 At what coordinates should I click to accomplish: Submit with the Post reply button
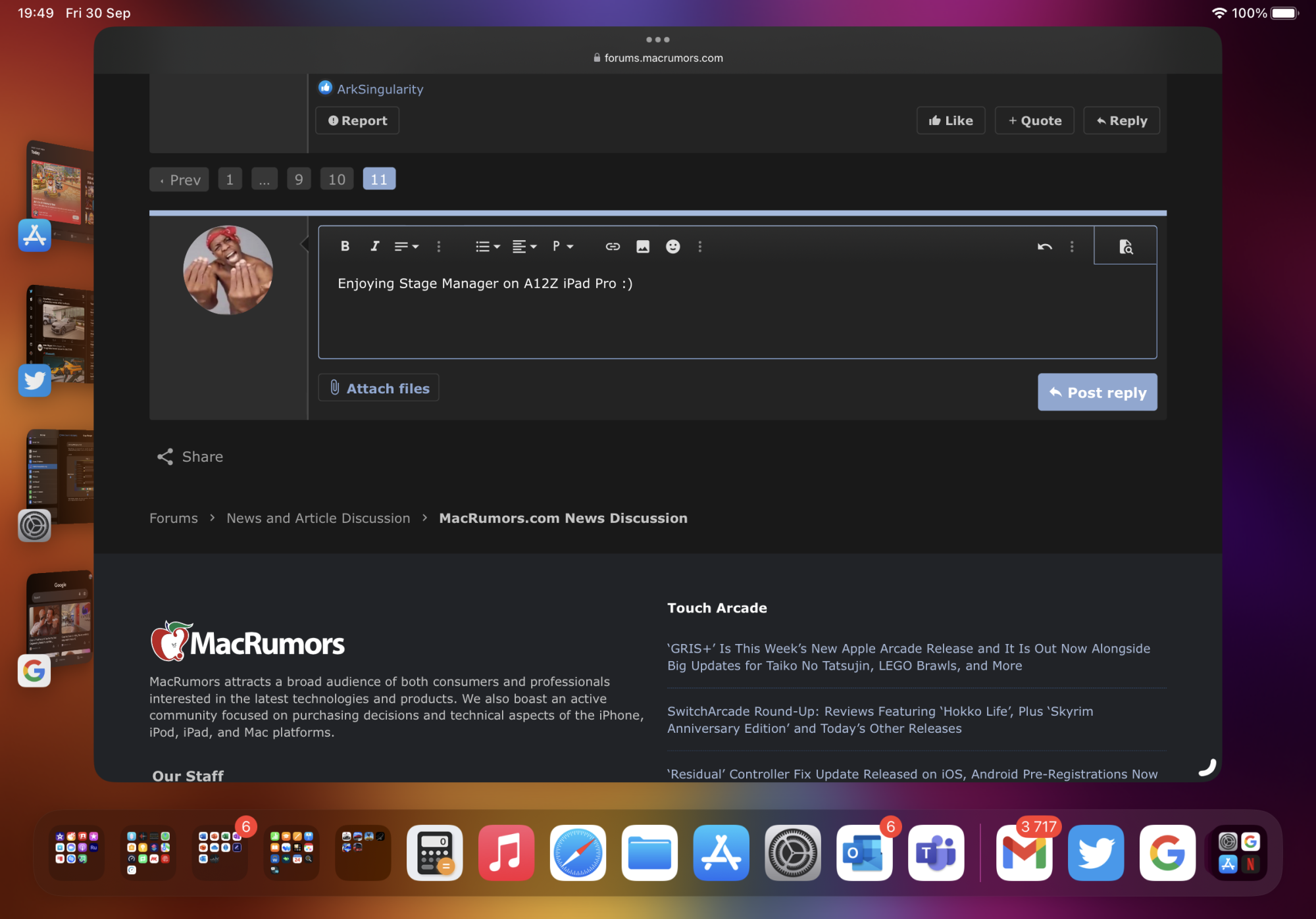click(x=1098, y=392)
